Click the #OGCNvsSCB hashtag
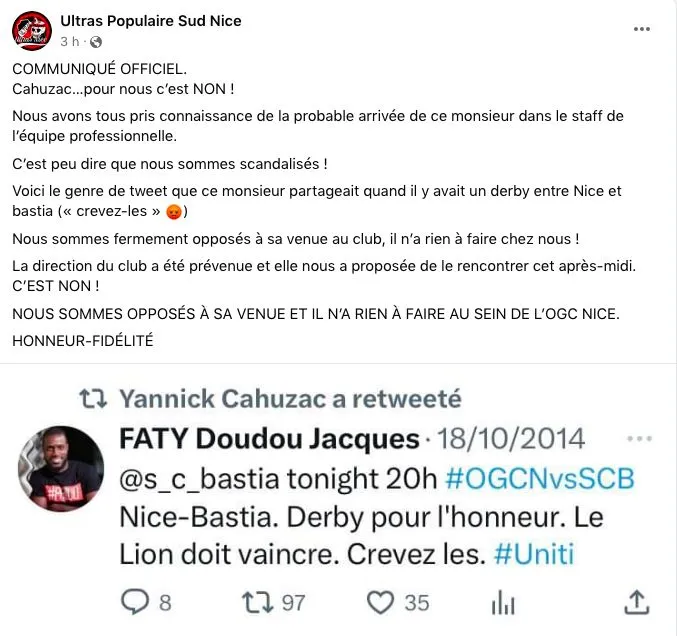The width and height of the screenshot is (677, 636). [540, 479]
